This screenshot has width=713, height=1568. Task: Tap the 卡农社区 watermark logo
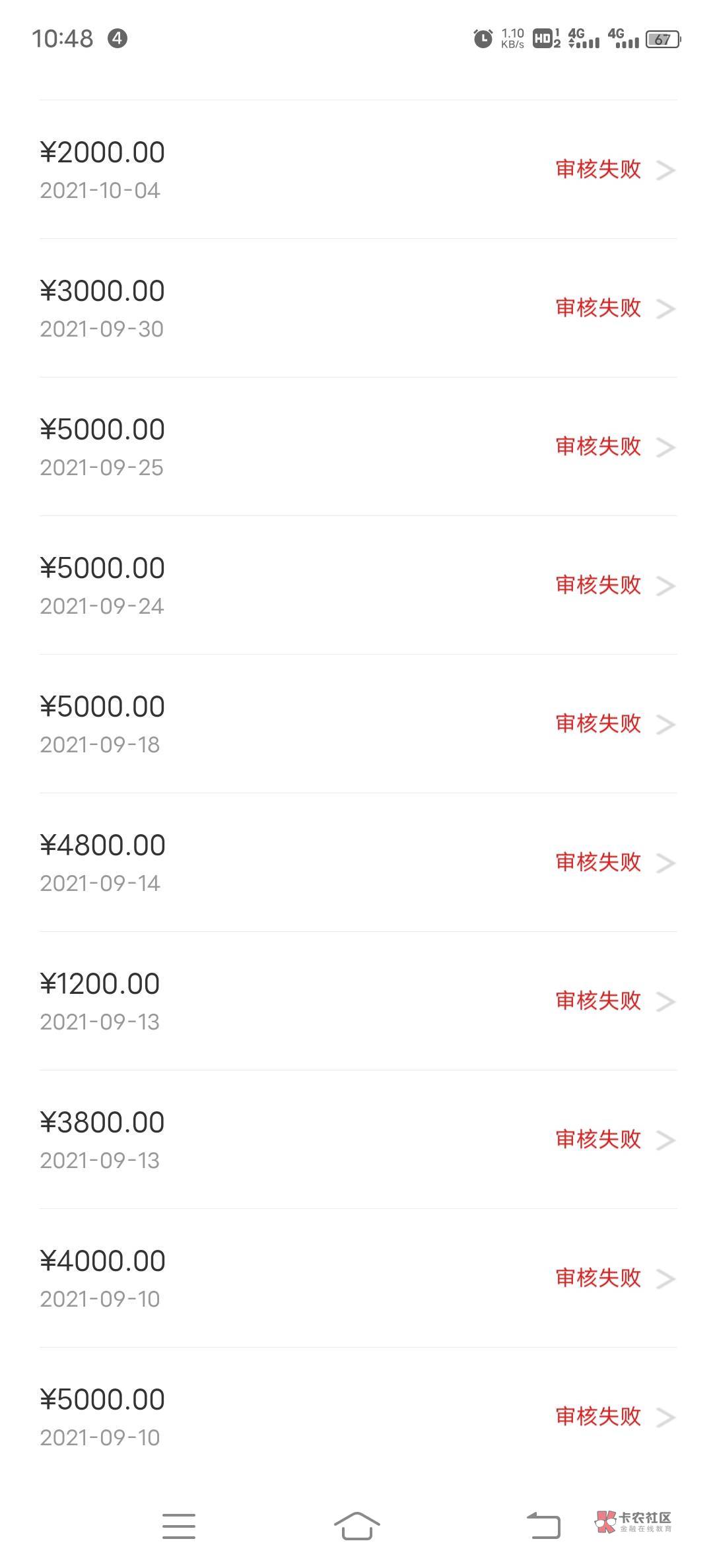click(634, 1522)
